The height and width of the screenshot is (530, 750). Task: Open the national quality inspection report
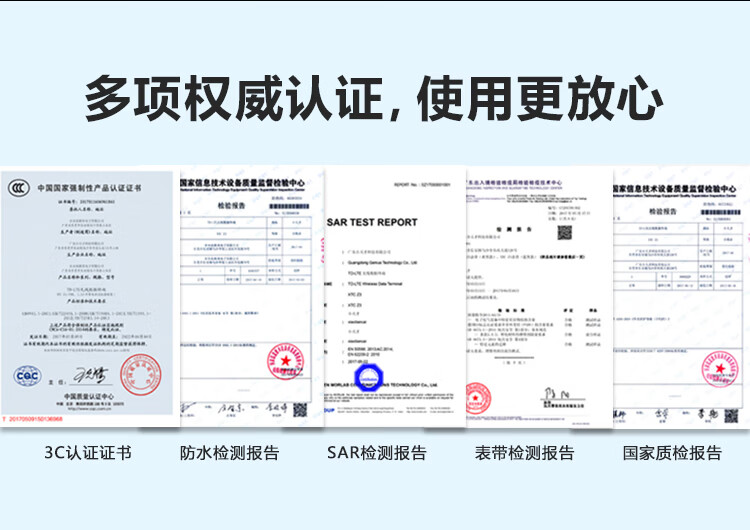pyautogui.click(x=682, y=297)
